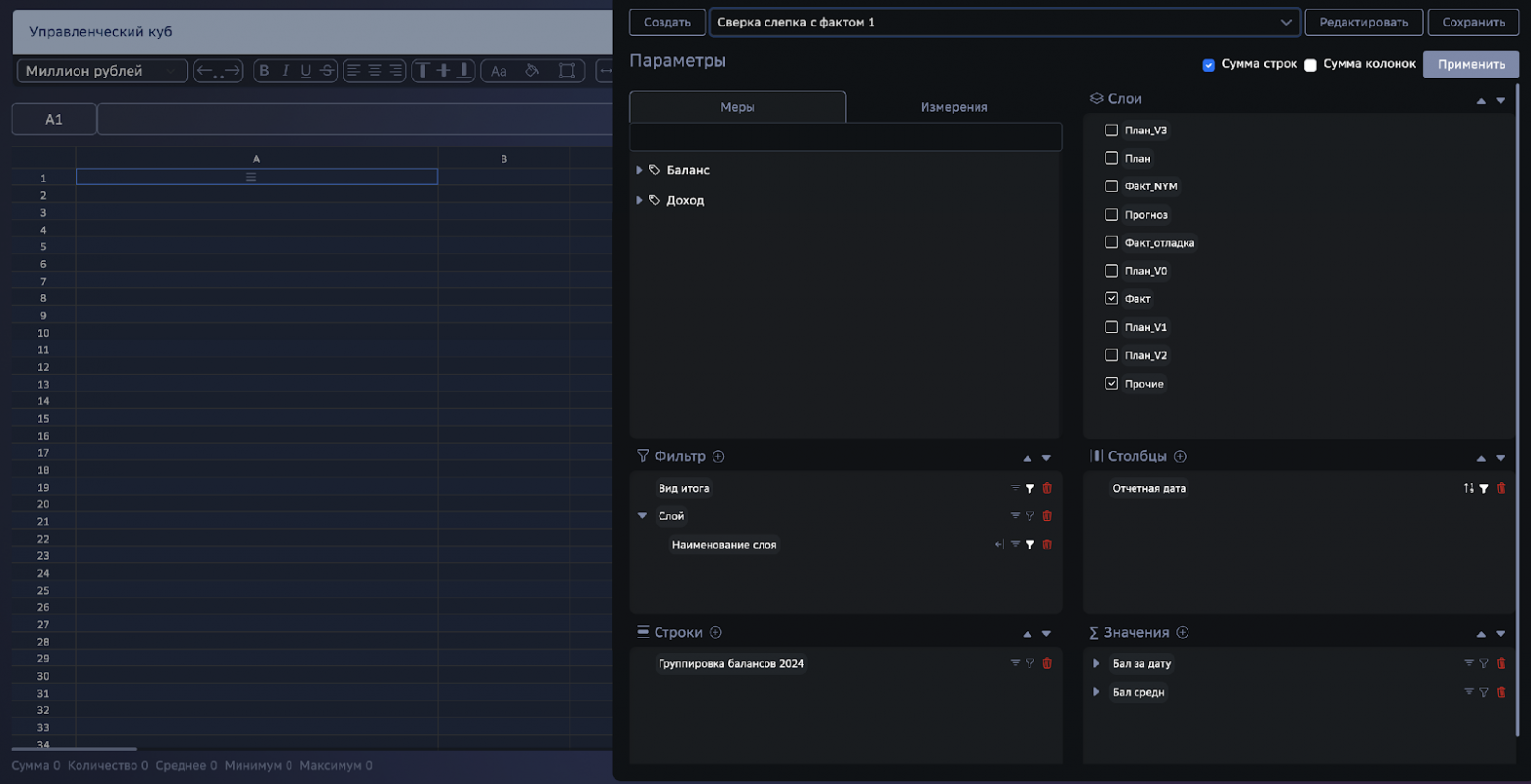The width and height of the screenshot is (1531, 784).
Task: Click the sort icon for 'Отчетная дата'
Action: click(1468, 488)
